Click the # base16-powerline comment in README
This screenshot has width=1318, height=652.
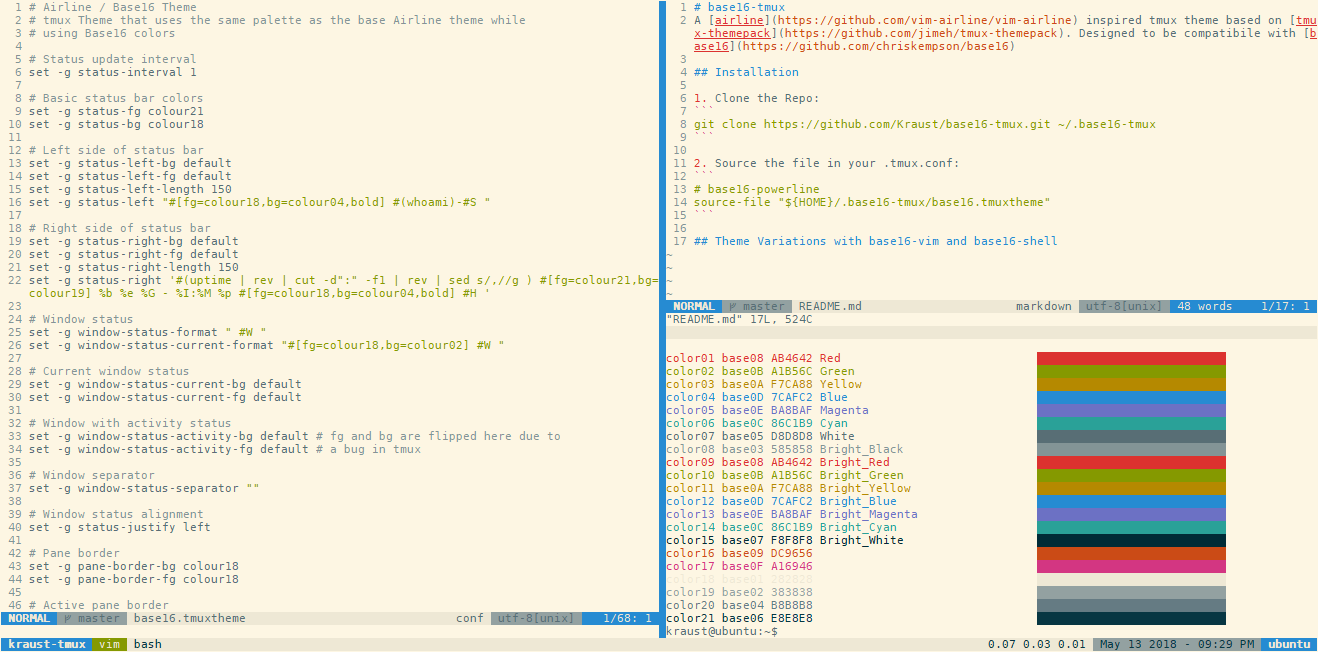[x=757, y=189]
